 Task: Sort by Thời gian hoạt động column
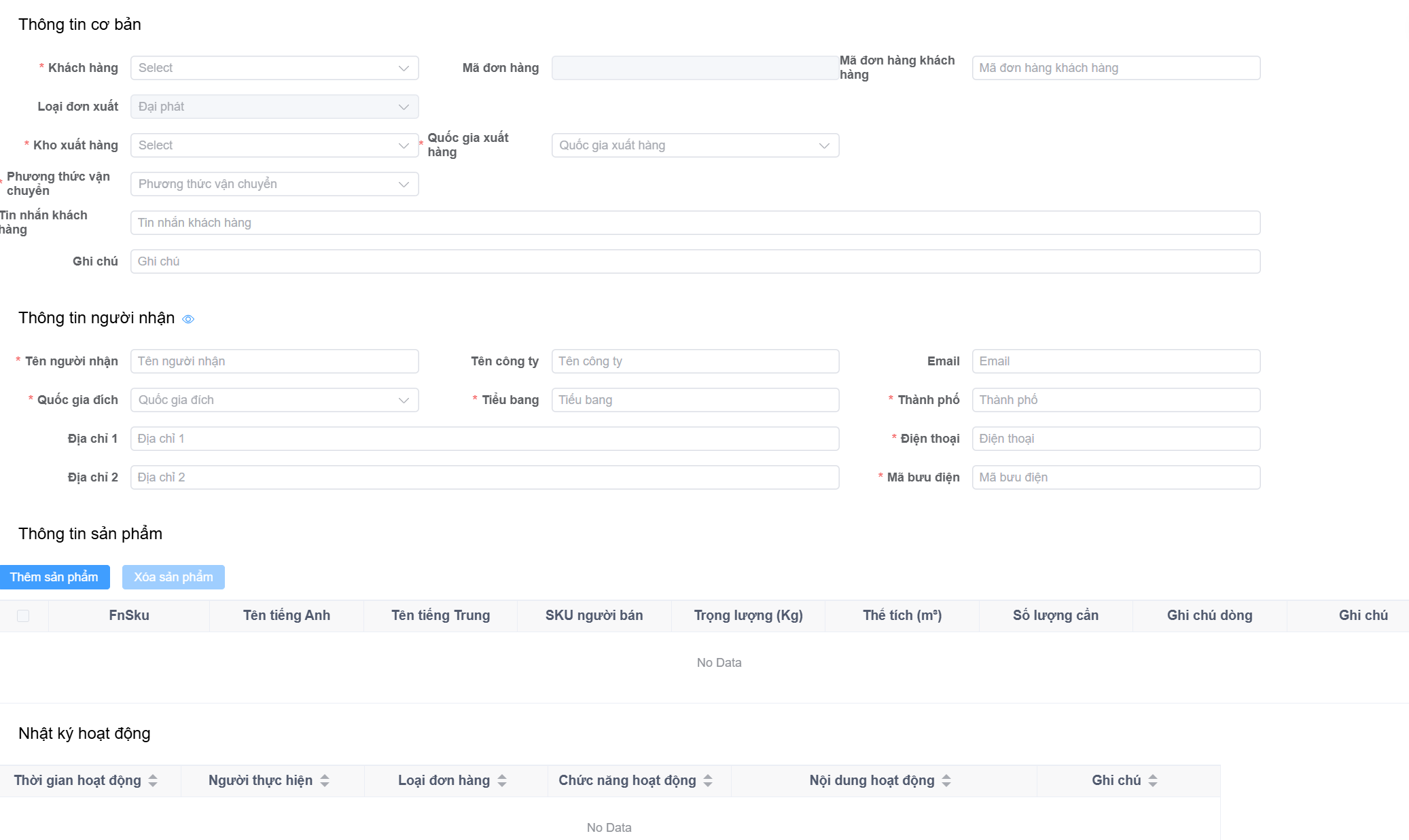(153, 781)
